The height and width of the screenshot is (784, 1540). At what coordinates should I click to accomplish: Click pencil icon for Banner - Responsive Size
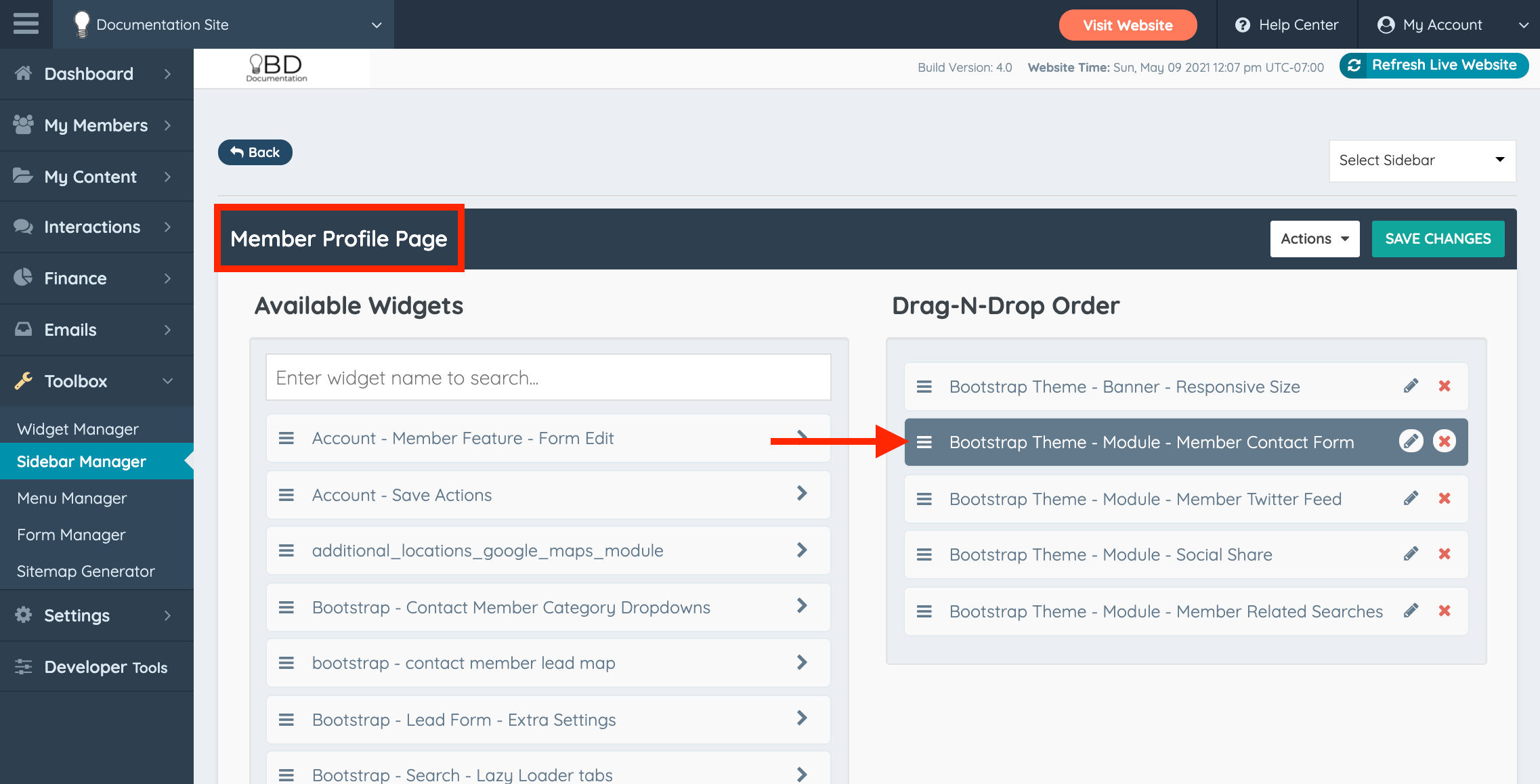[1411, 386]
